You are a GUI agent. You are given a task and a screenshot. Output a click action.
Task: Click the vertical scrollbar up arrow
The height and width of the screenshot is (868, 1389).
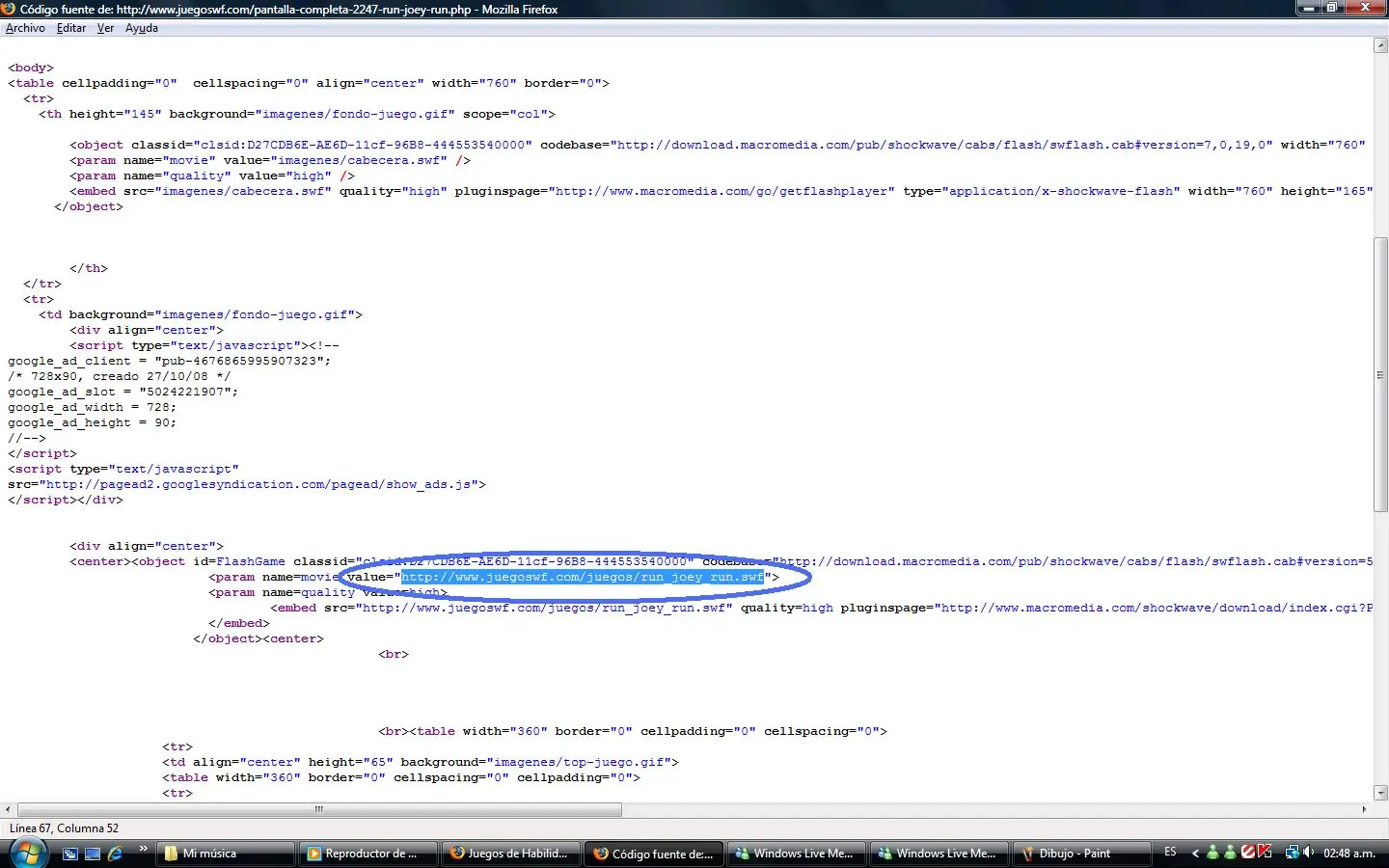pyautogui.click(x=1380, y=46)
